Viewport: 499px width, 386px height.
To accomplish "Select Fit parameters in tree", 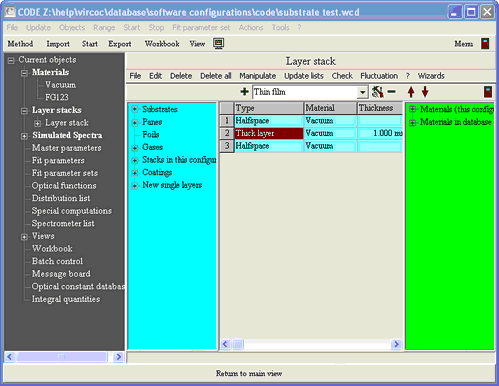I will [x=58, y=161].
